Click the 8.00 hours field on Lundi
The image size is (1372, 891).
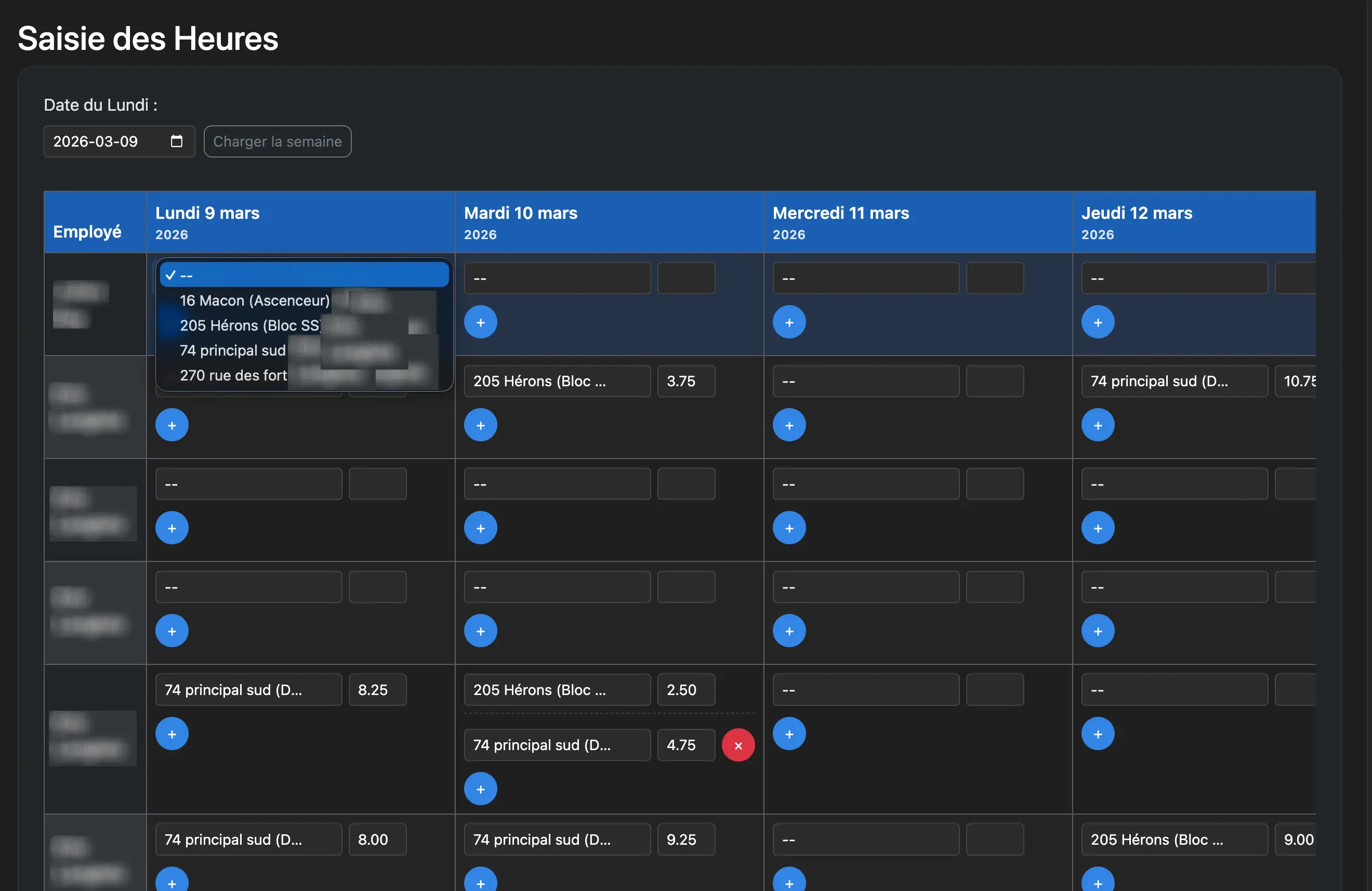pyautogui.click(x=377, y=840)
